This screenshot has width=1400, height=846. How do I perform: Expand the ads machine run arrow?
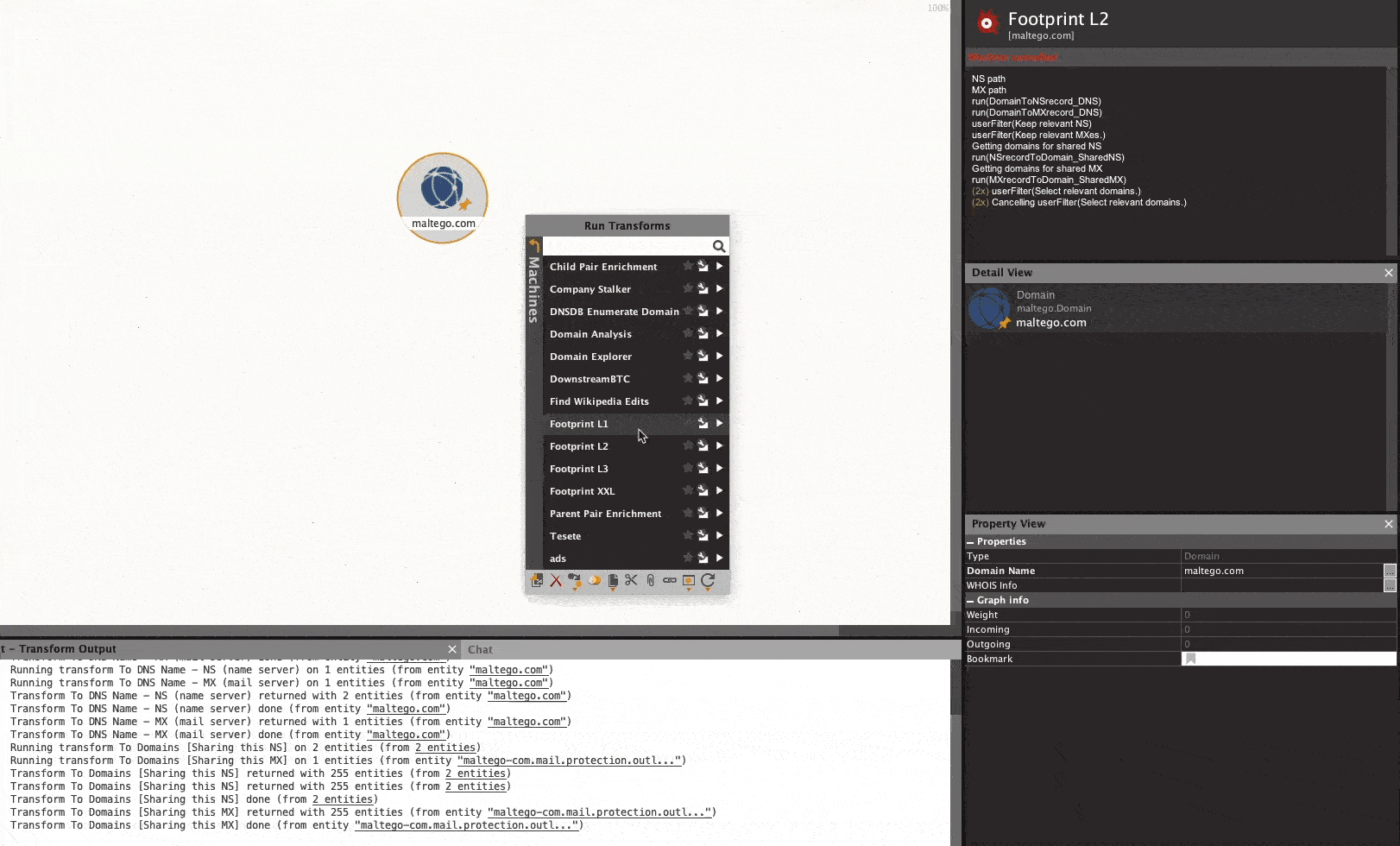click(719, 559)
